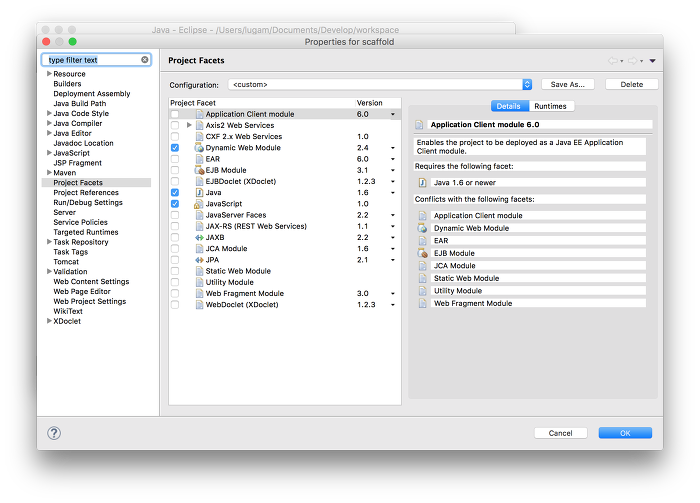Click the Details header Application Client icon
700x503 pixels.
(x=419, y=125)
